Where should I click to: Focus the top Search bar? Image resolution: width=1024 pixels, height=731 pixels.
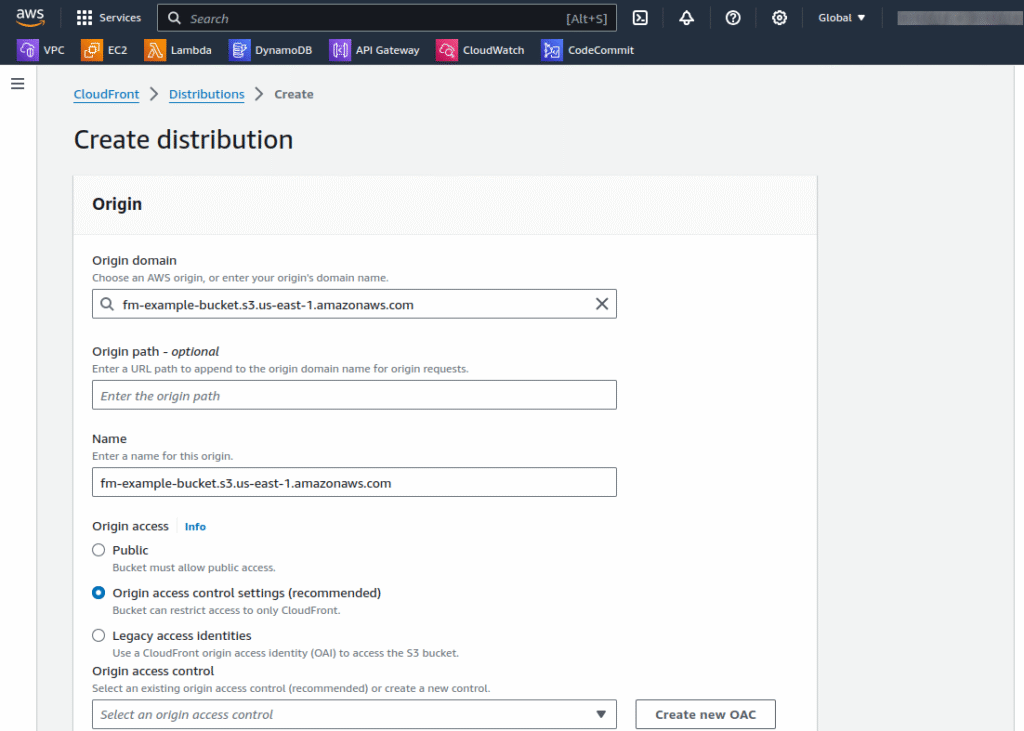click(387, 18)
